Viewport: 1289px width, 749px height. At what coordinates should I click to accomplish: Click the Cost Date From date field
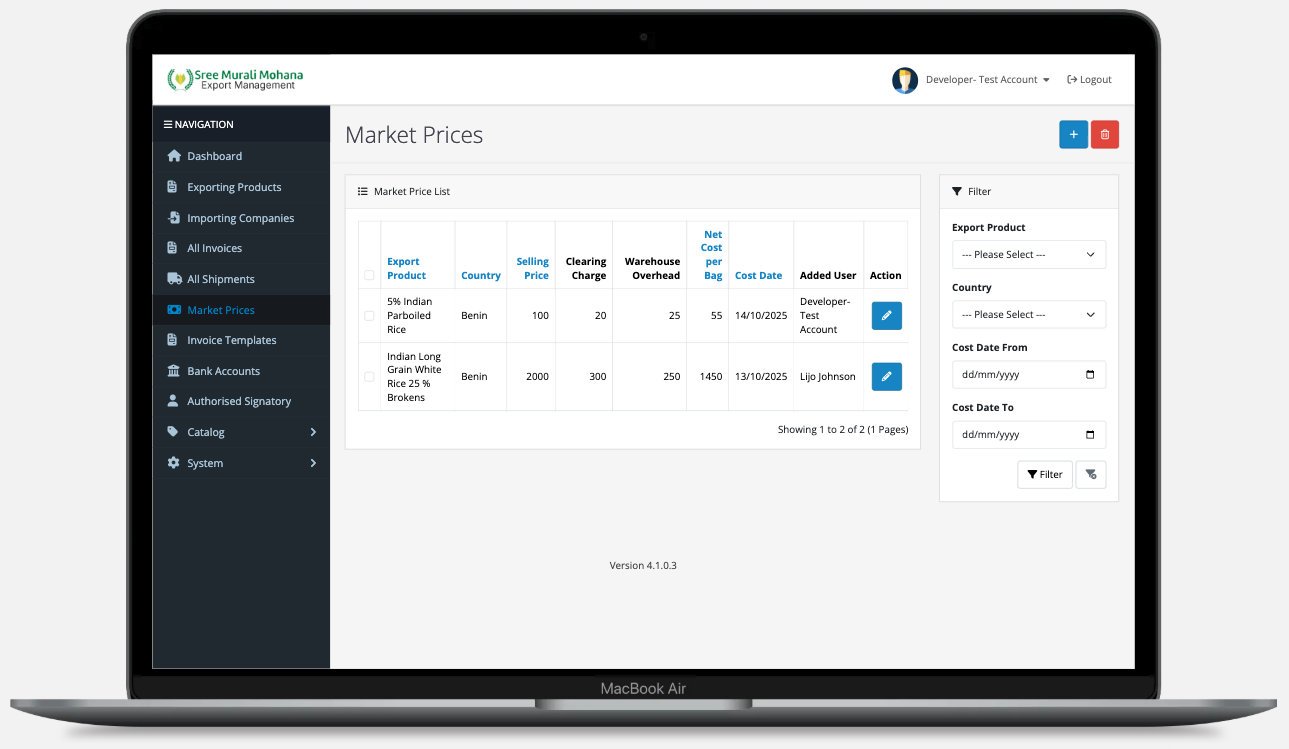click(1028, 374)
